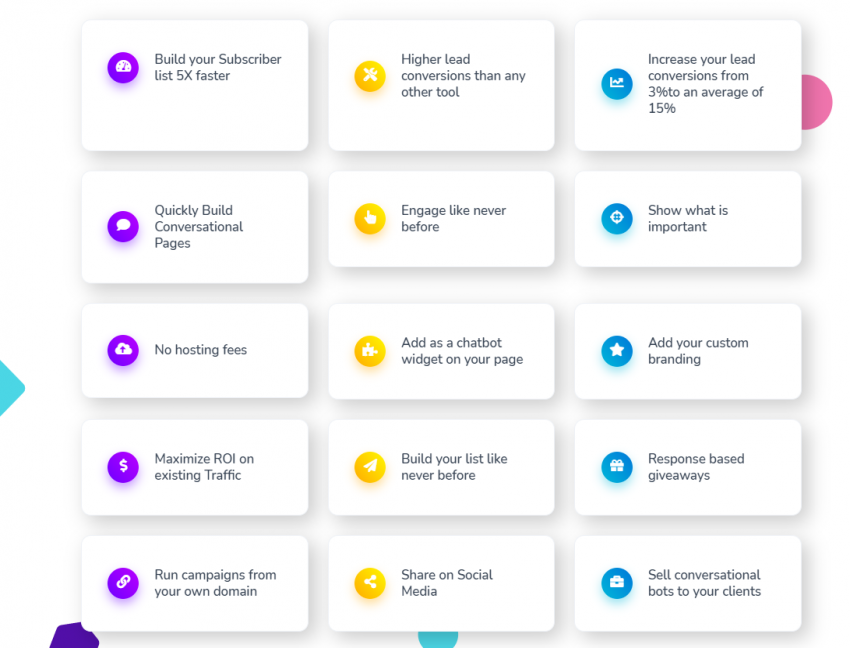Click 'Build your Subscriber list 5X faster' text
Viewport: 850px width, 648px height.
click(218, 67)
